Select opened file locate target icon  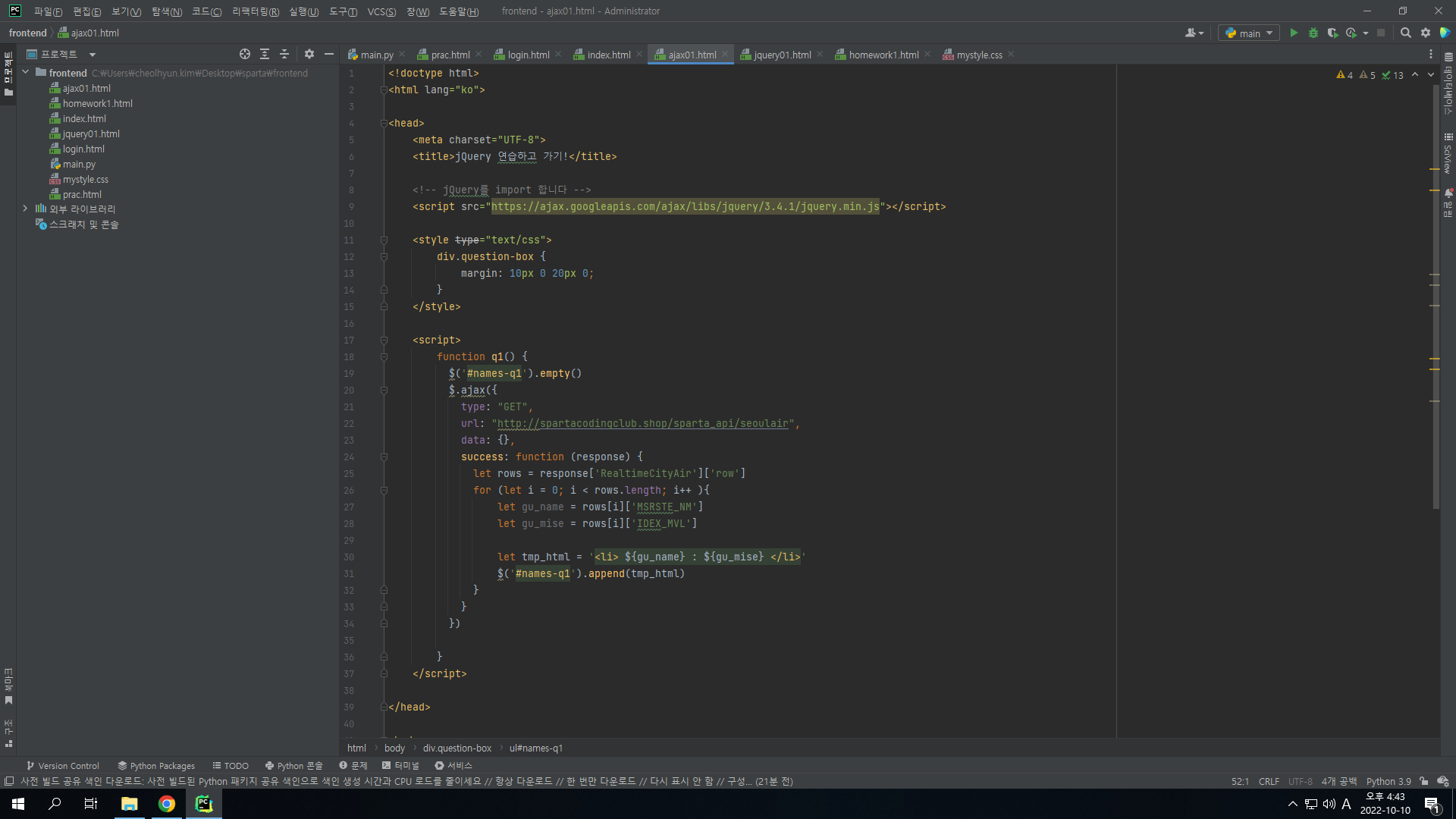pos(245,54)
